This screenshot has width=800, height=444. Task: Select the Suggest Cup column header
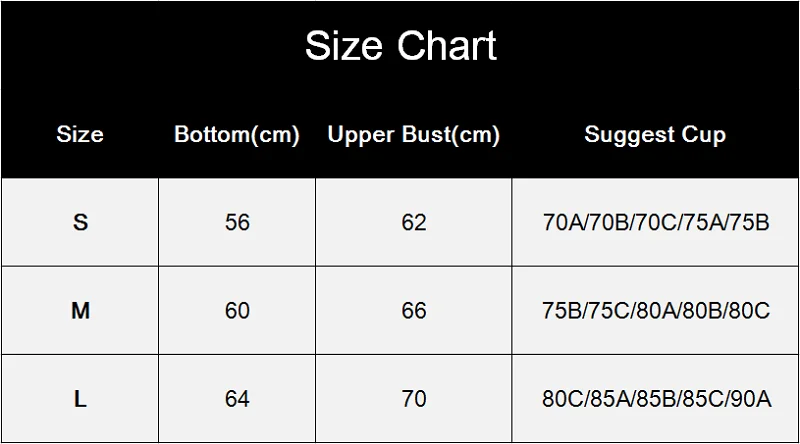655,135
